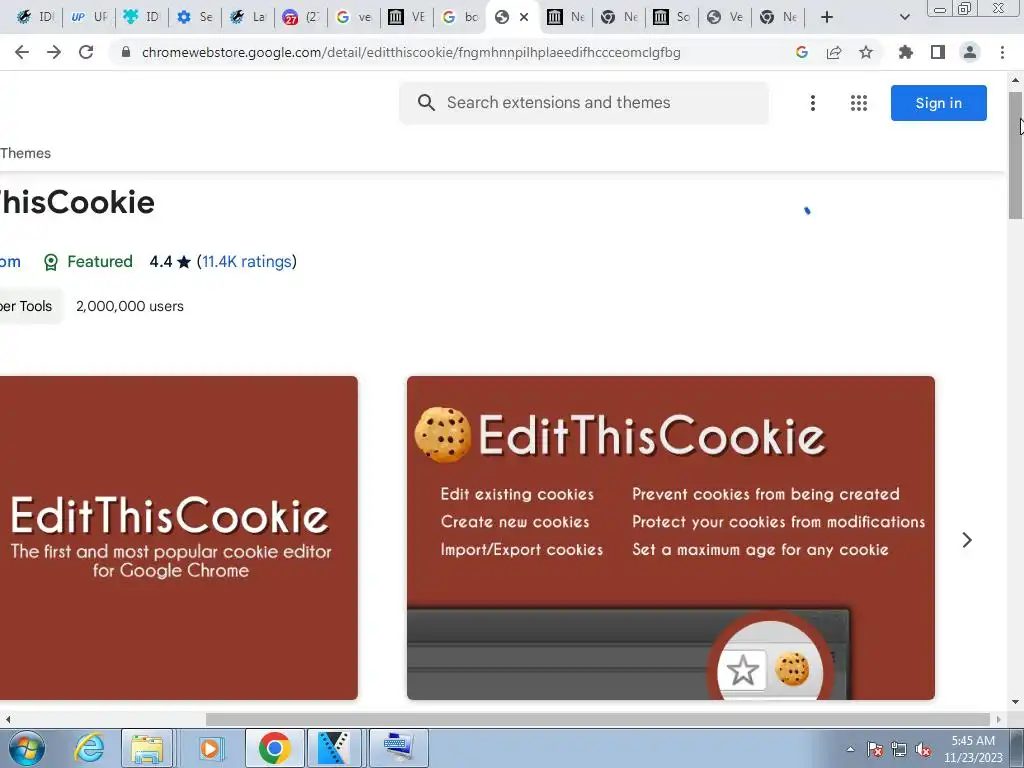This screenshot has width=1024, height=768.
Task: Open the Windows Start menu
Action: (x=26, y=748)
